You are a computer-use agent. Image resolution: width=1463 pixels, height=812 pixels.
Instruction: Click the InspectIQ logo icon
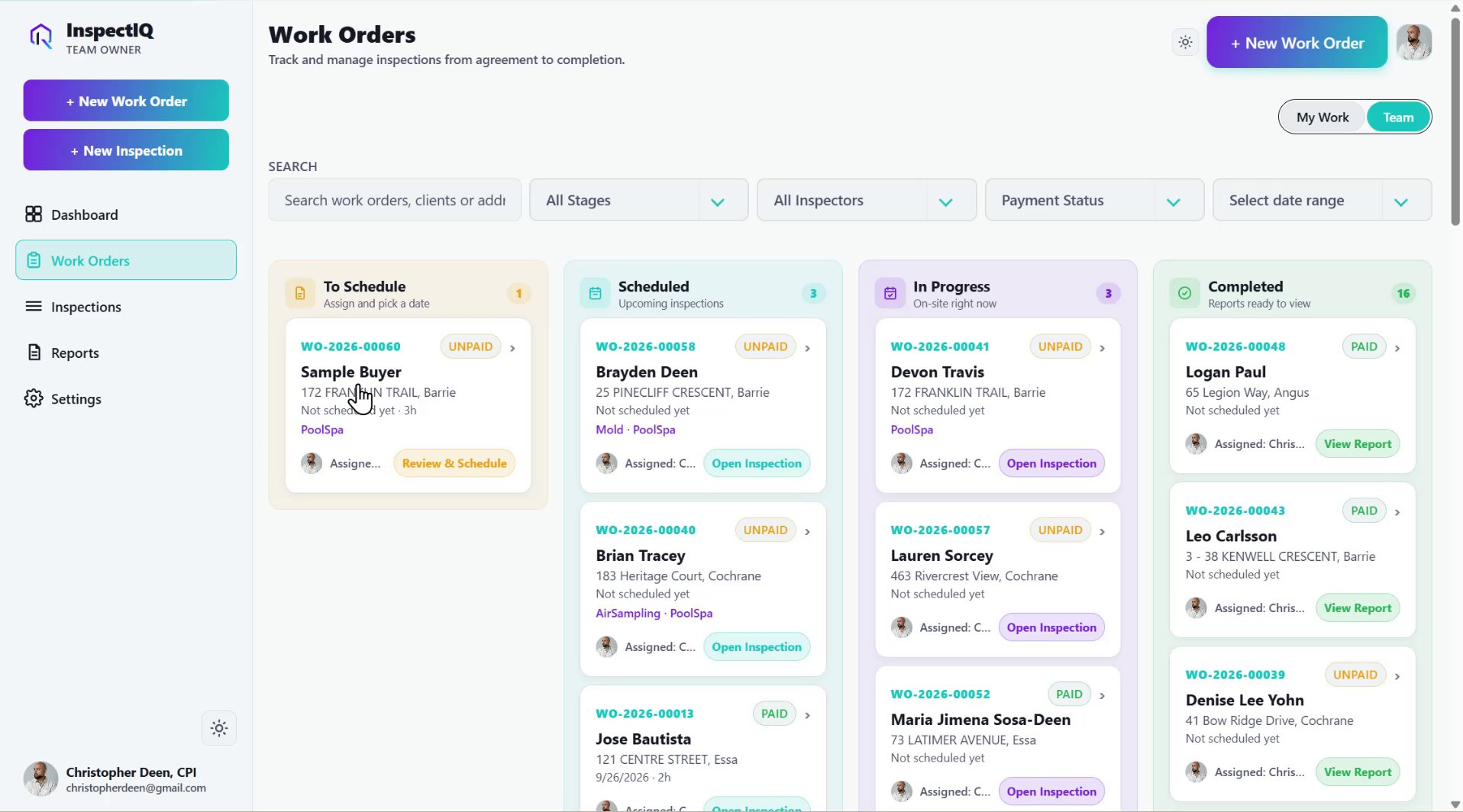tap(41, 36)
